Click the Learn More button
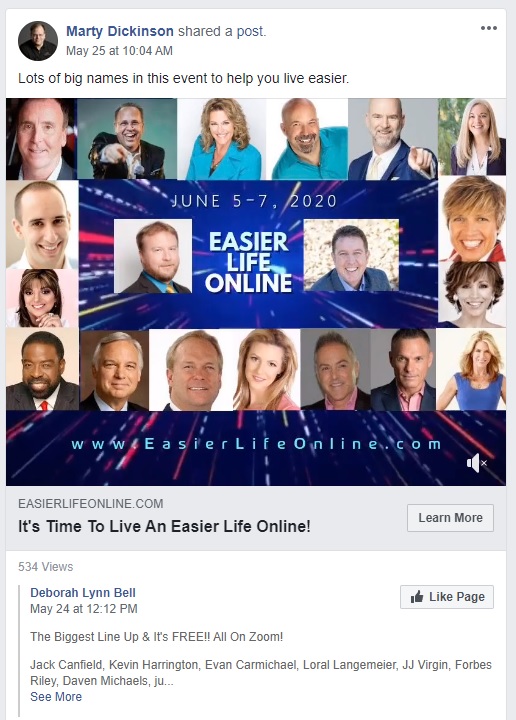The width and height of the screenshot is (516, 720). pos(450,518)
